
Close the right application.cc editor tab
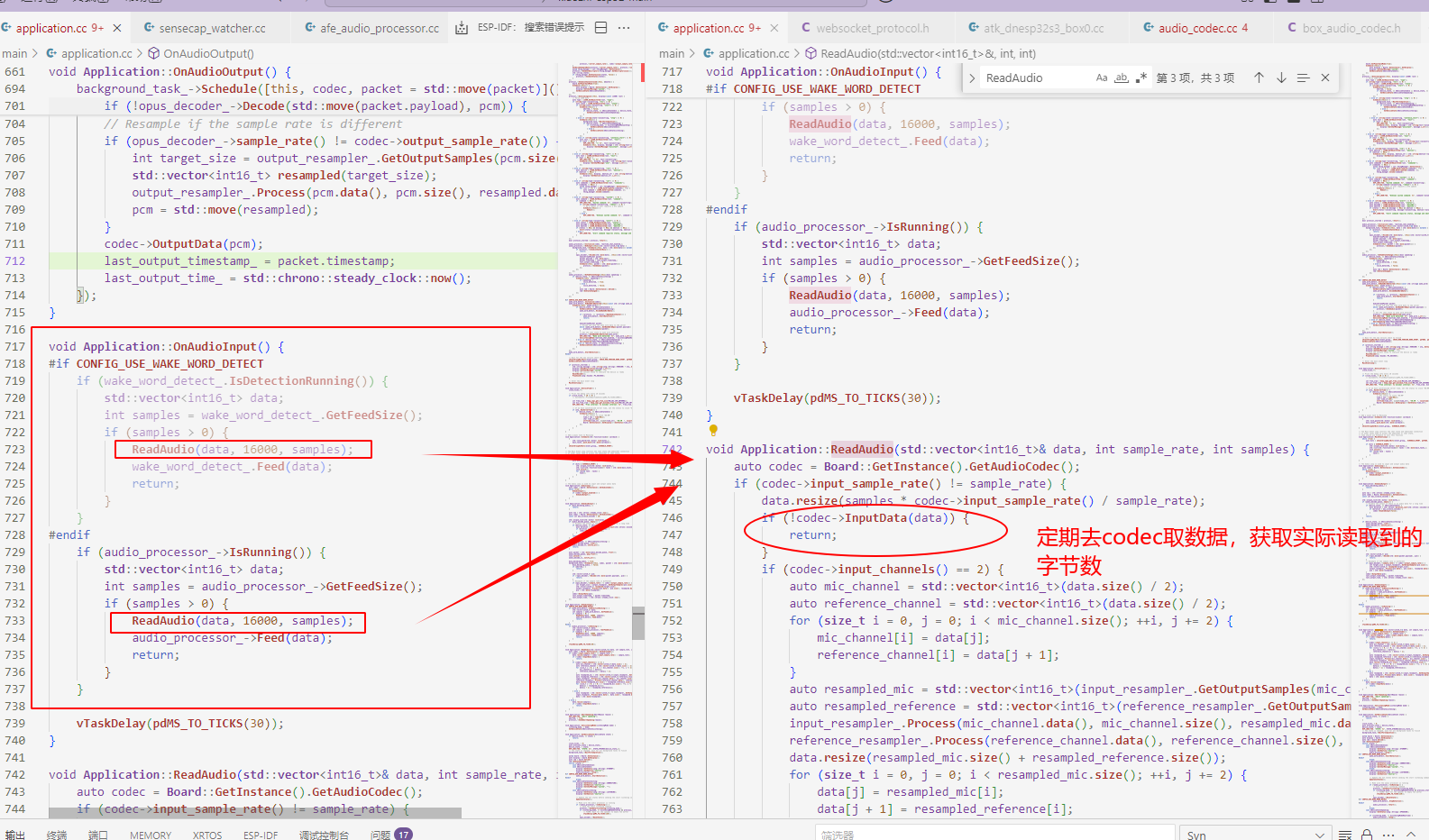coord(774,28)
